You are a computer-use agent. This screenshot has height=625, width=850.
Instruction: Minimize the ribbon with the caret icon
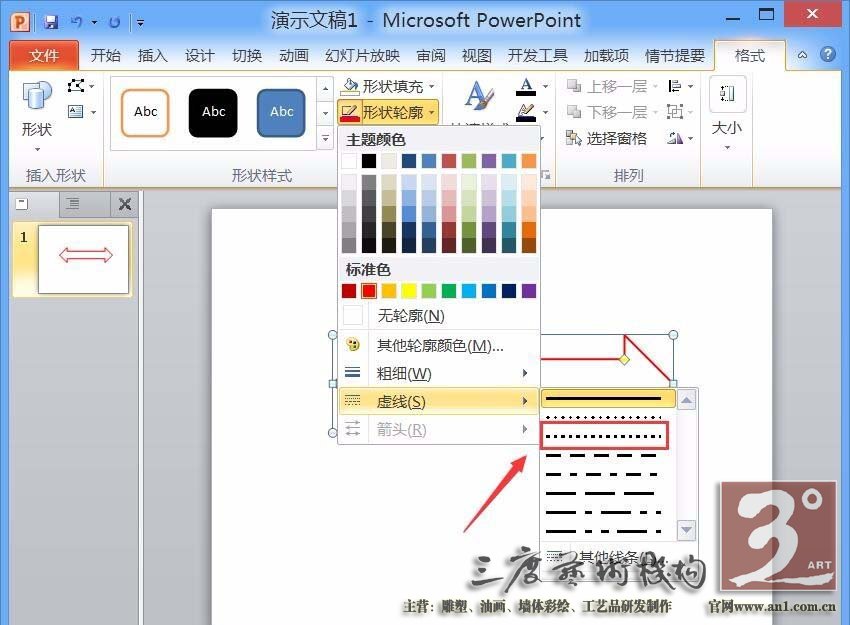pyautogui.click(x=802, y=55)
